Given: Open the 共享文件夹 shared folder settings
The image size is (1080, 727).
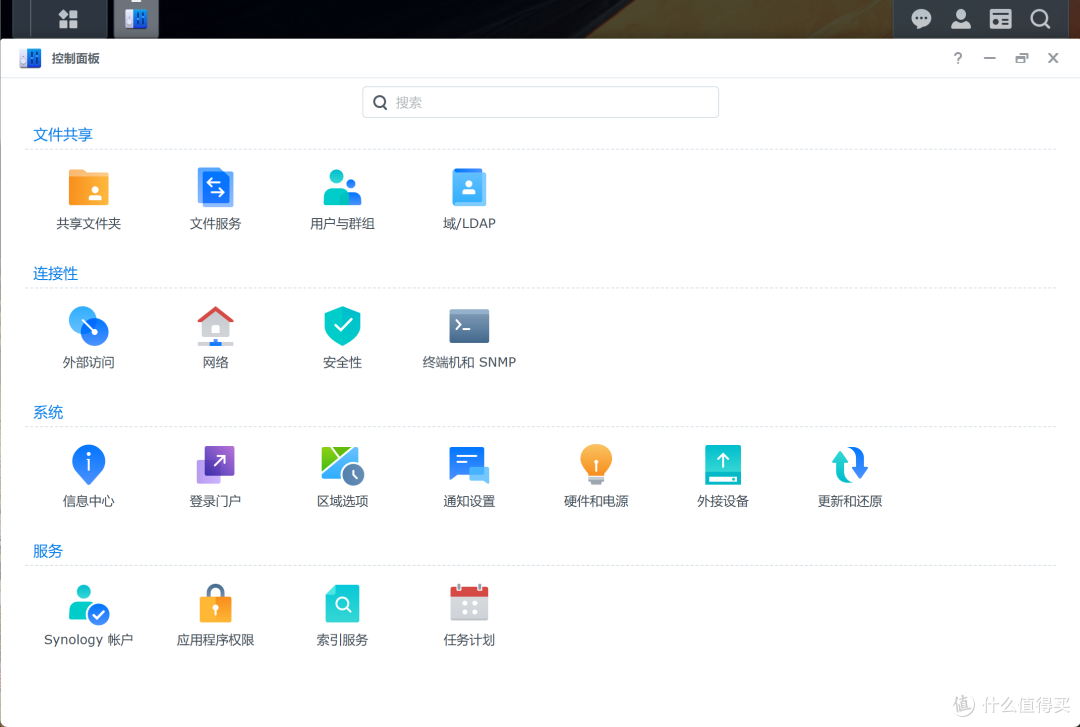Looking at the screenshot, I should [88, 198].
